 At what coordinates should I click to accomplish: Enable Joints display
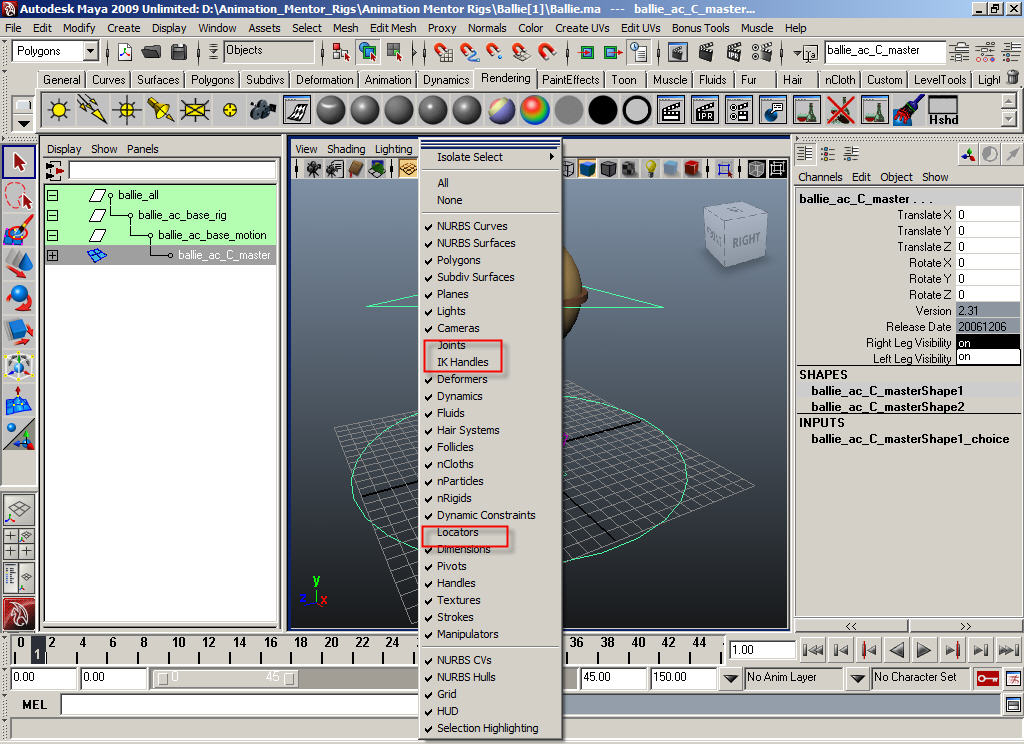click(451, 345)
